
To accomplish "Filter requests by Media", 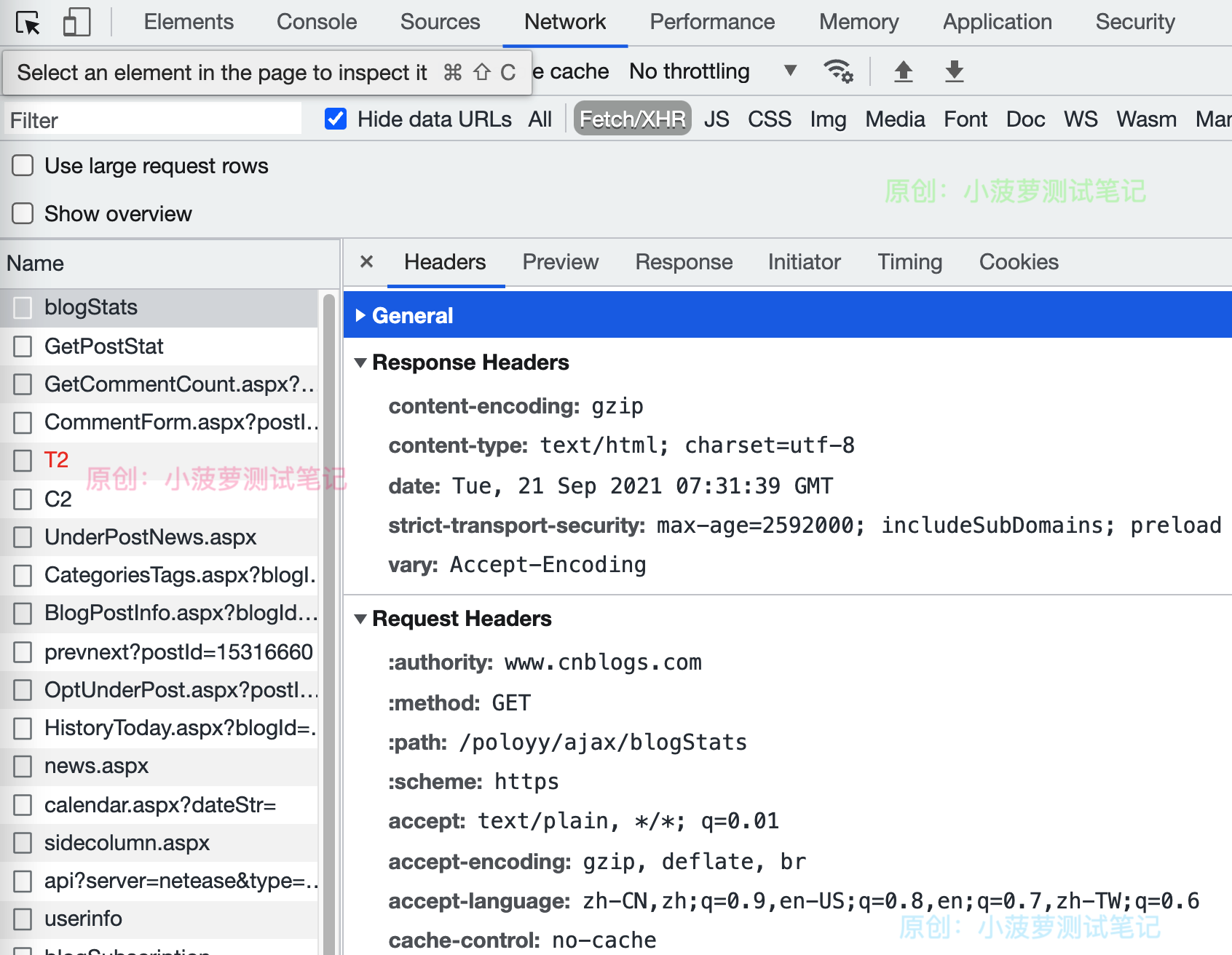I will click(895, 119).
